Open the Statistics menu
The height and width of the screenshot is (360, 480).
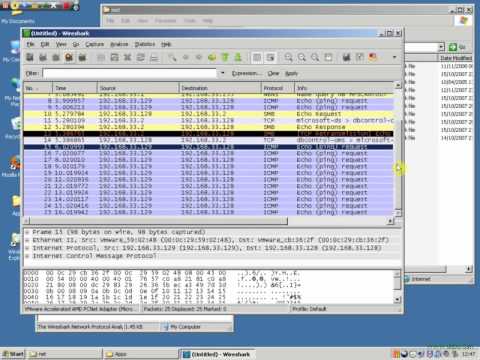click(145, 44)
